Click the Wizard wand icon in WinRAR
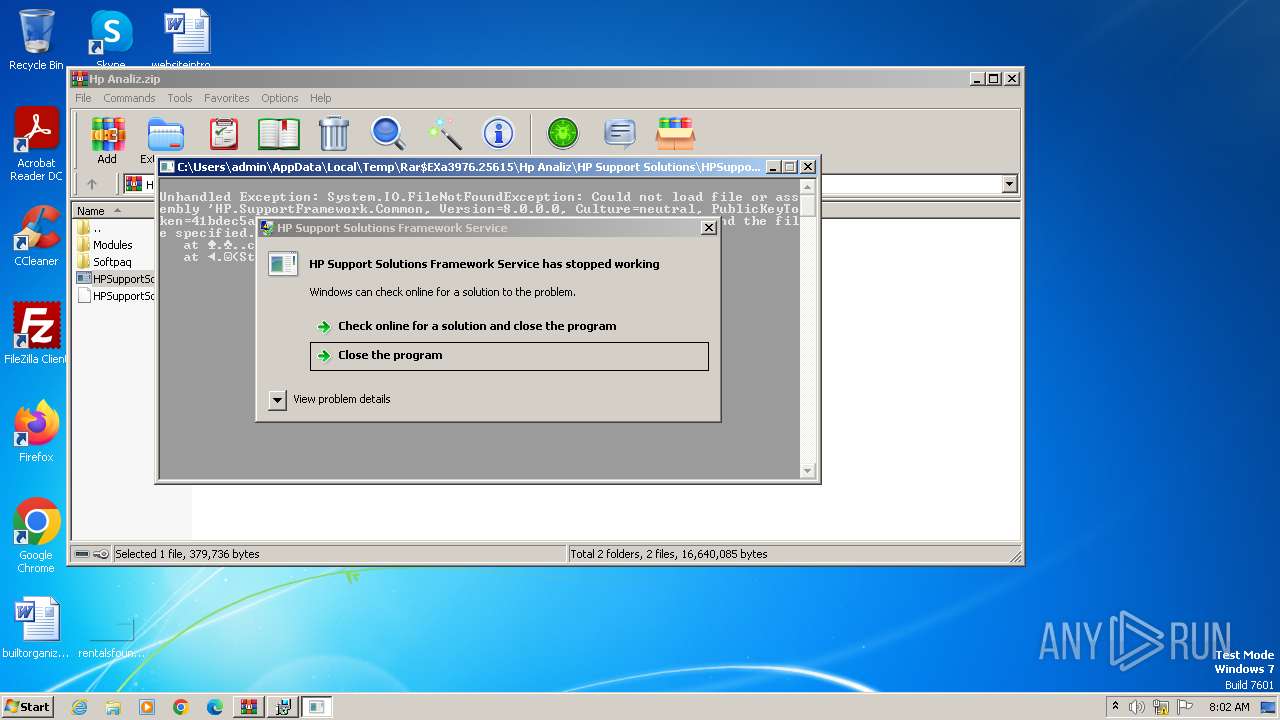 [444, 133]
